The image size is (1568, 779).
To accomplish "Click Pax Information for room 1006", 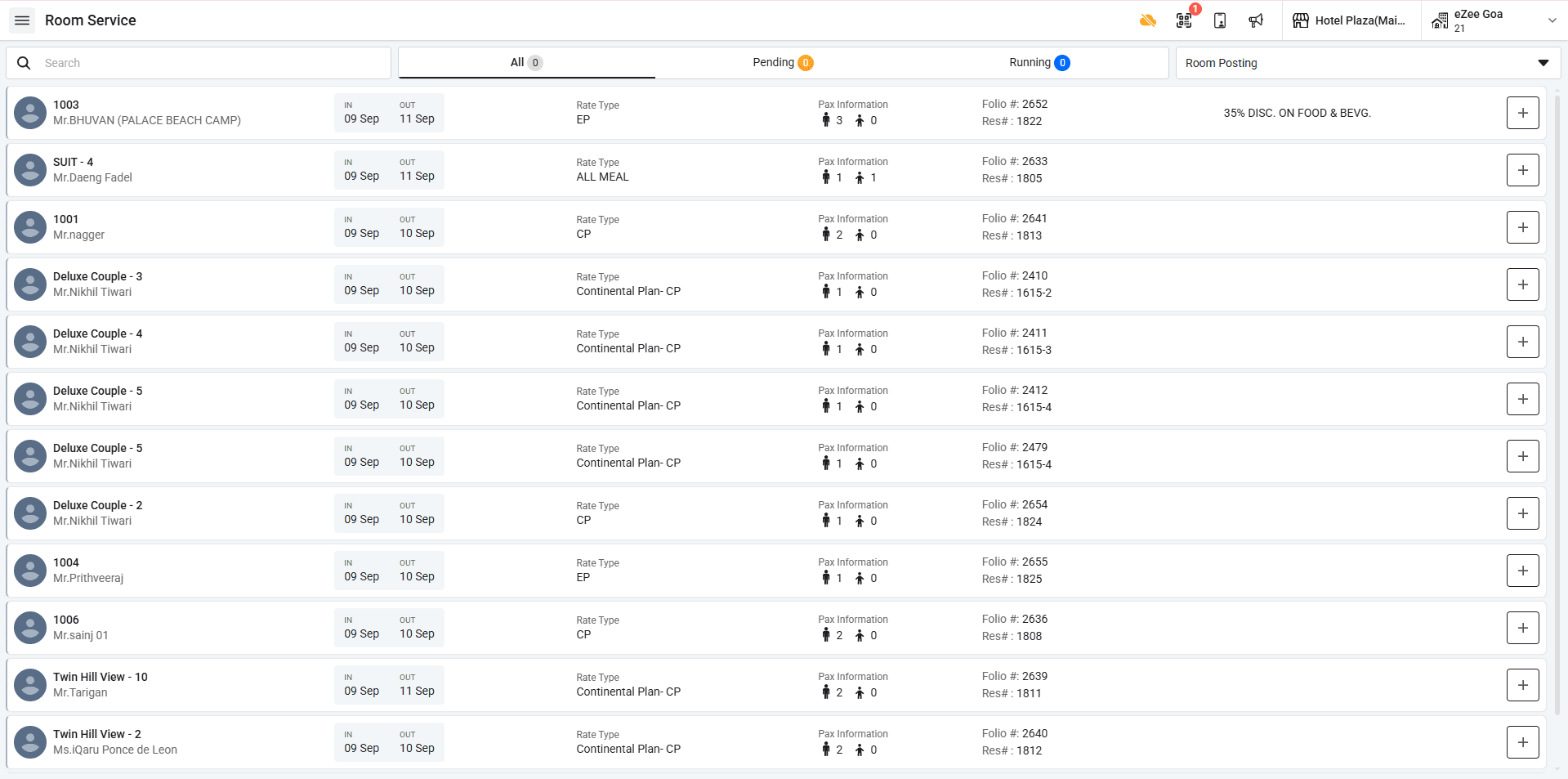I will pos(853,620).
